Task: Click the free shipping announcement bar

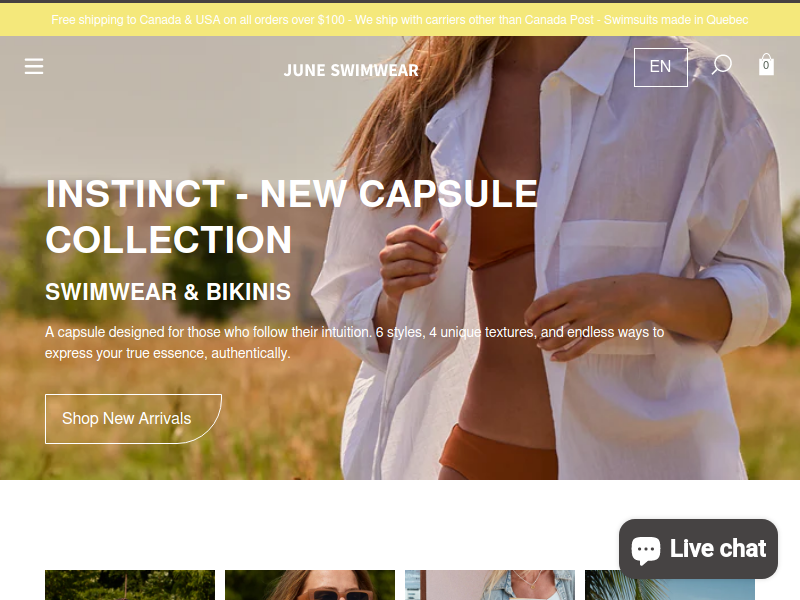Action: click(x=400, y=20)
